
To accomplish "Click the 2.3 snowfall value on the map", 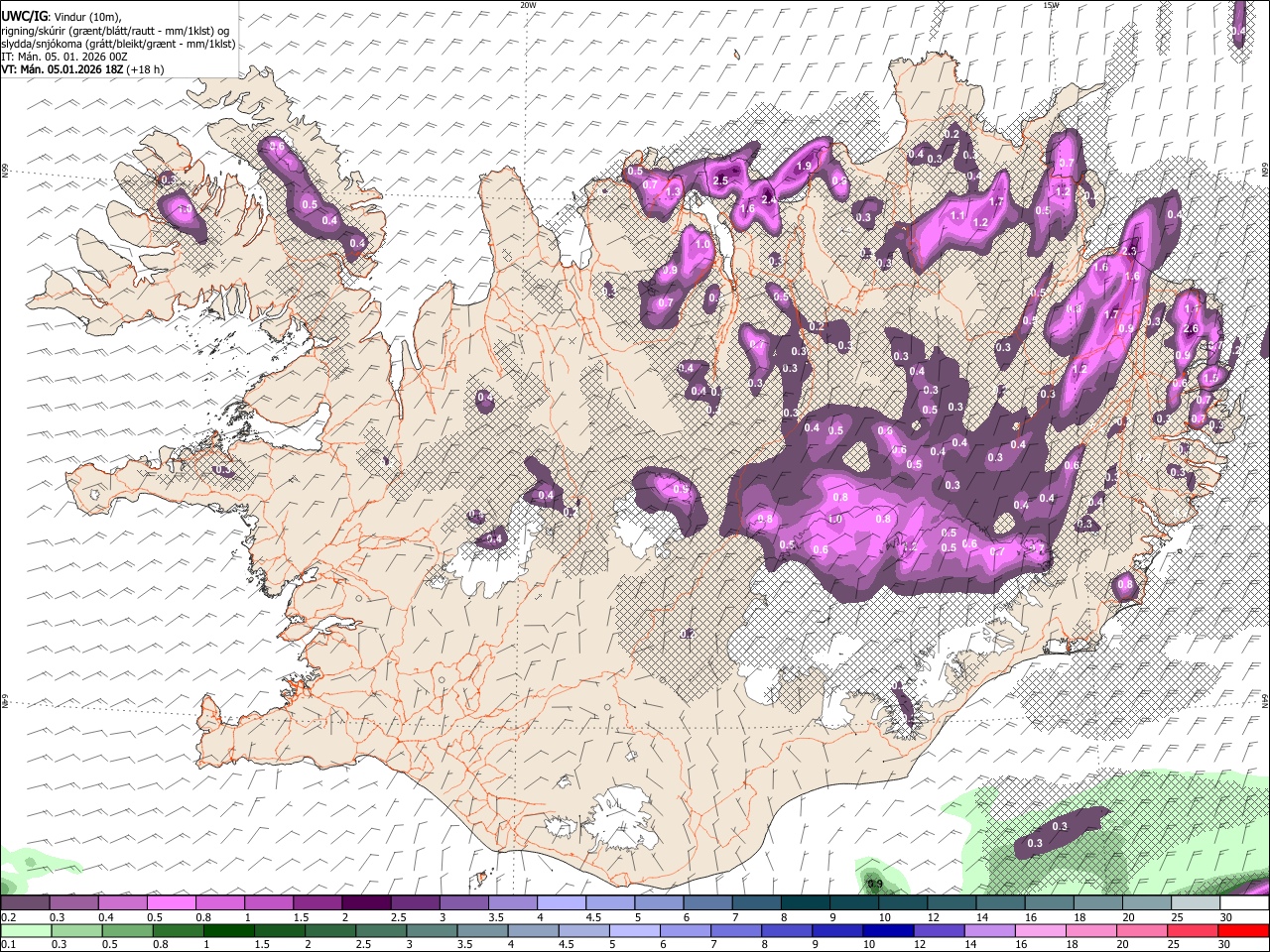I will tap(1128, 251).
